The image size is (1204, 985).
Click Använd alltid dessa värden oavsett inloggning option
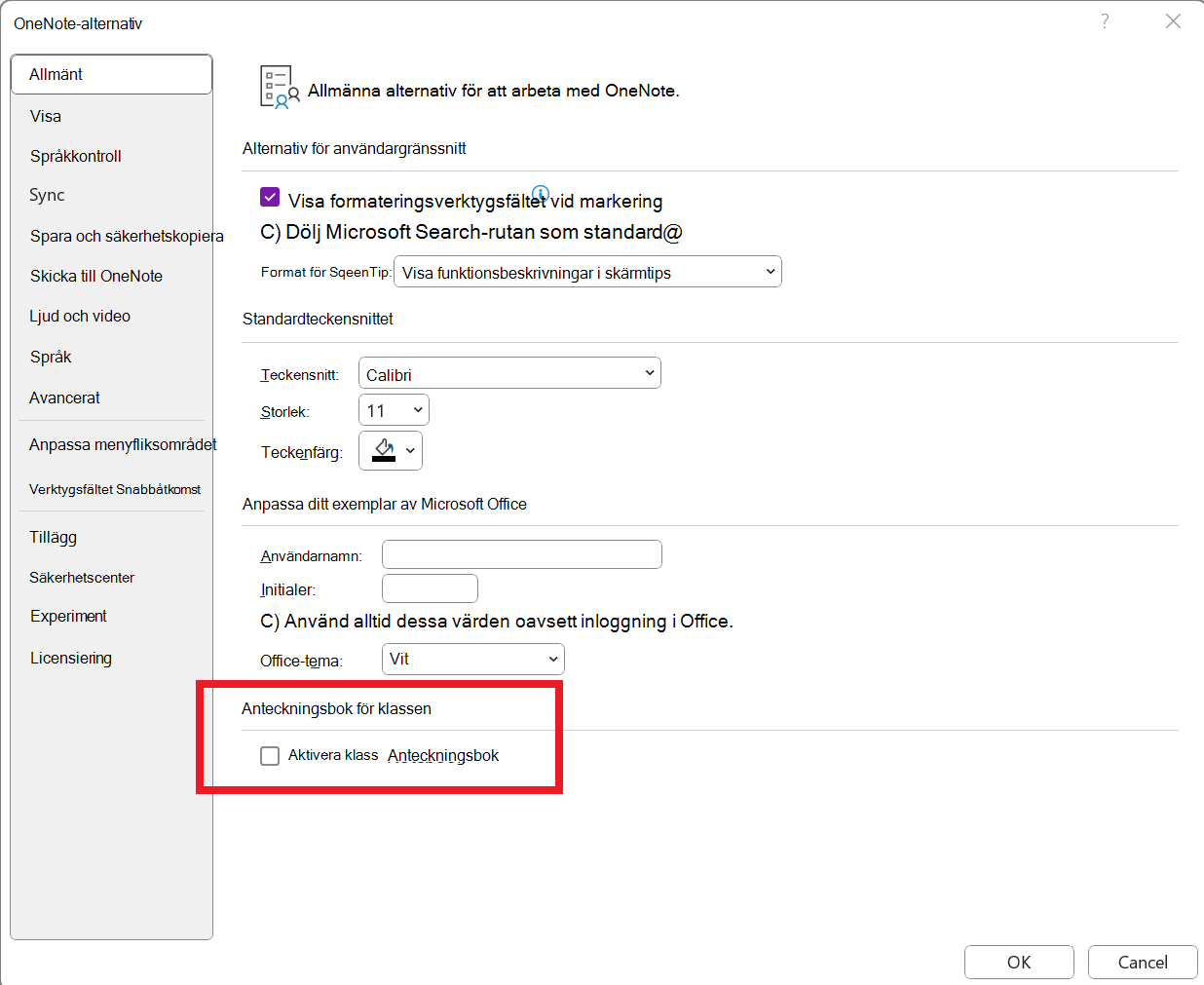click(x=497, y=622)
